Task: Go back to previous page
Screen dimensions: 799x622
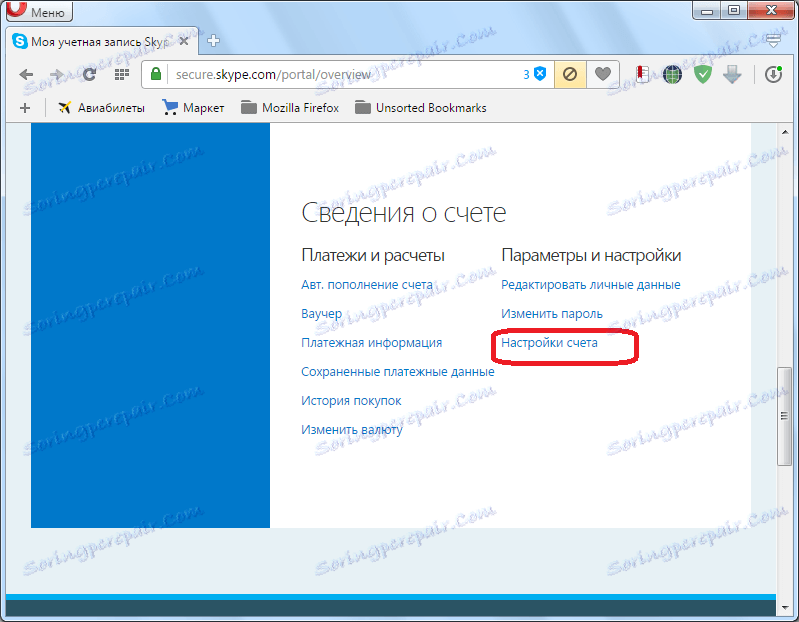Action: 26,74
